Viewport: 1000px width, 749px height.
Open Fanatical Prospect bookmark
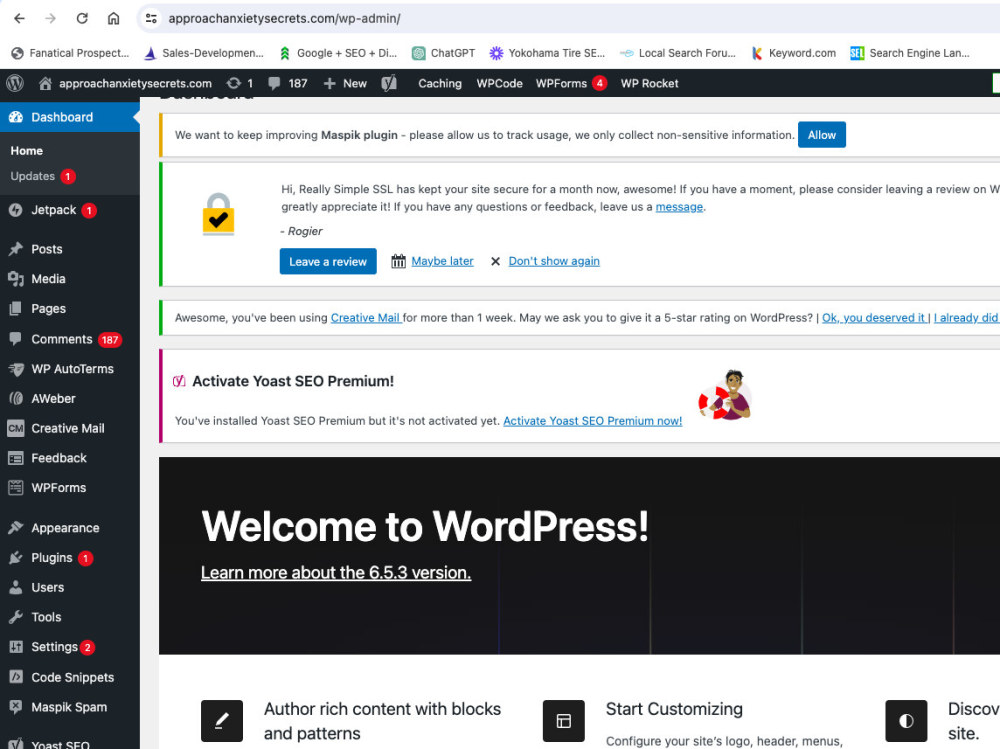tap(71, 53)
